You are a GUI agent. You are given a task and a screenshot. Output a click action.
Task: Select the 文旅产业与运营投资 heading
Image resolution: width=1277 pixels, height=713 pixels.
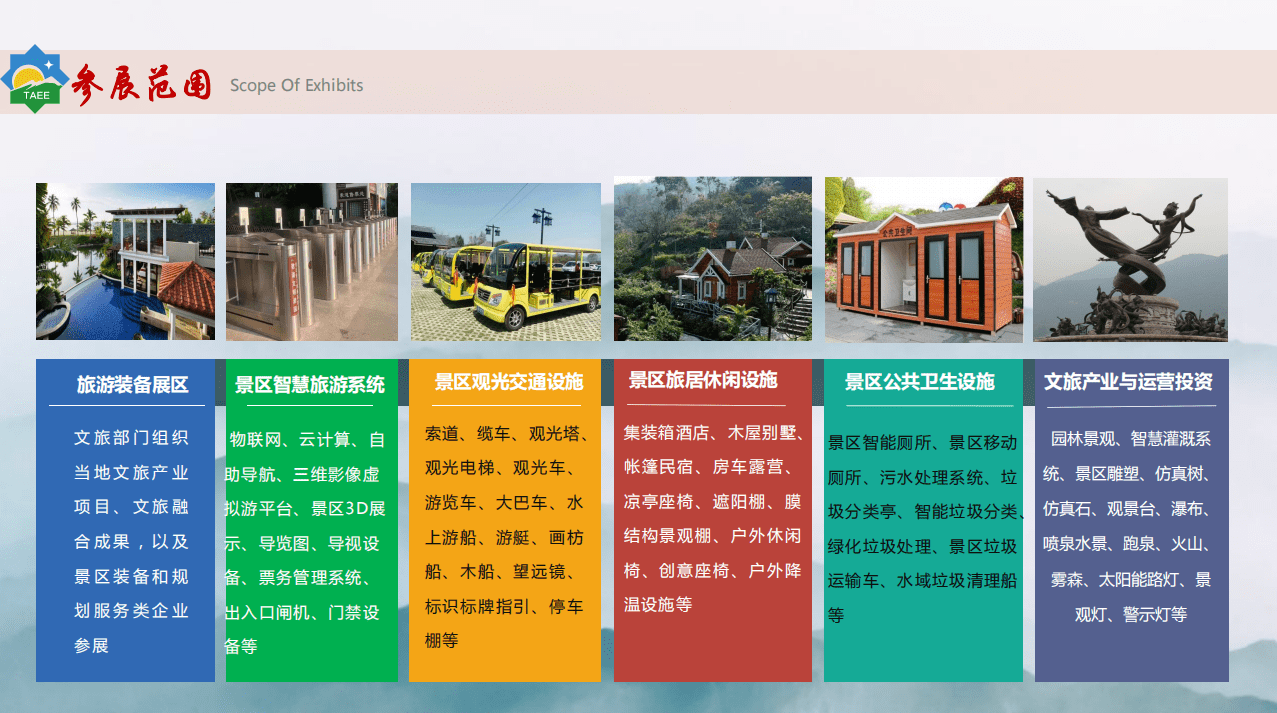[1128, 382]
